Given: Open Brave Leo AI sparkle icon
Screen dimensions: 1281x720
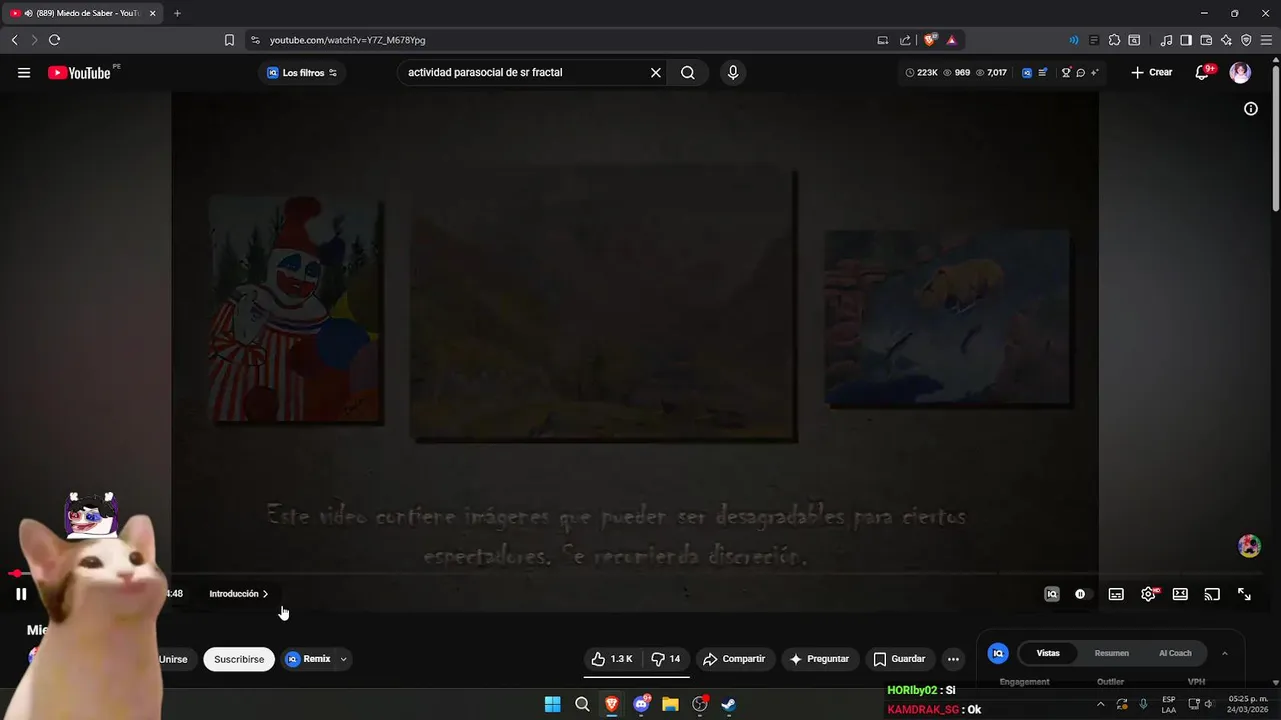Looking at the screenshot, I should (x=1226, y=40).
